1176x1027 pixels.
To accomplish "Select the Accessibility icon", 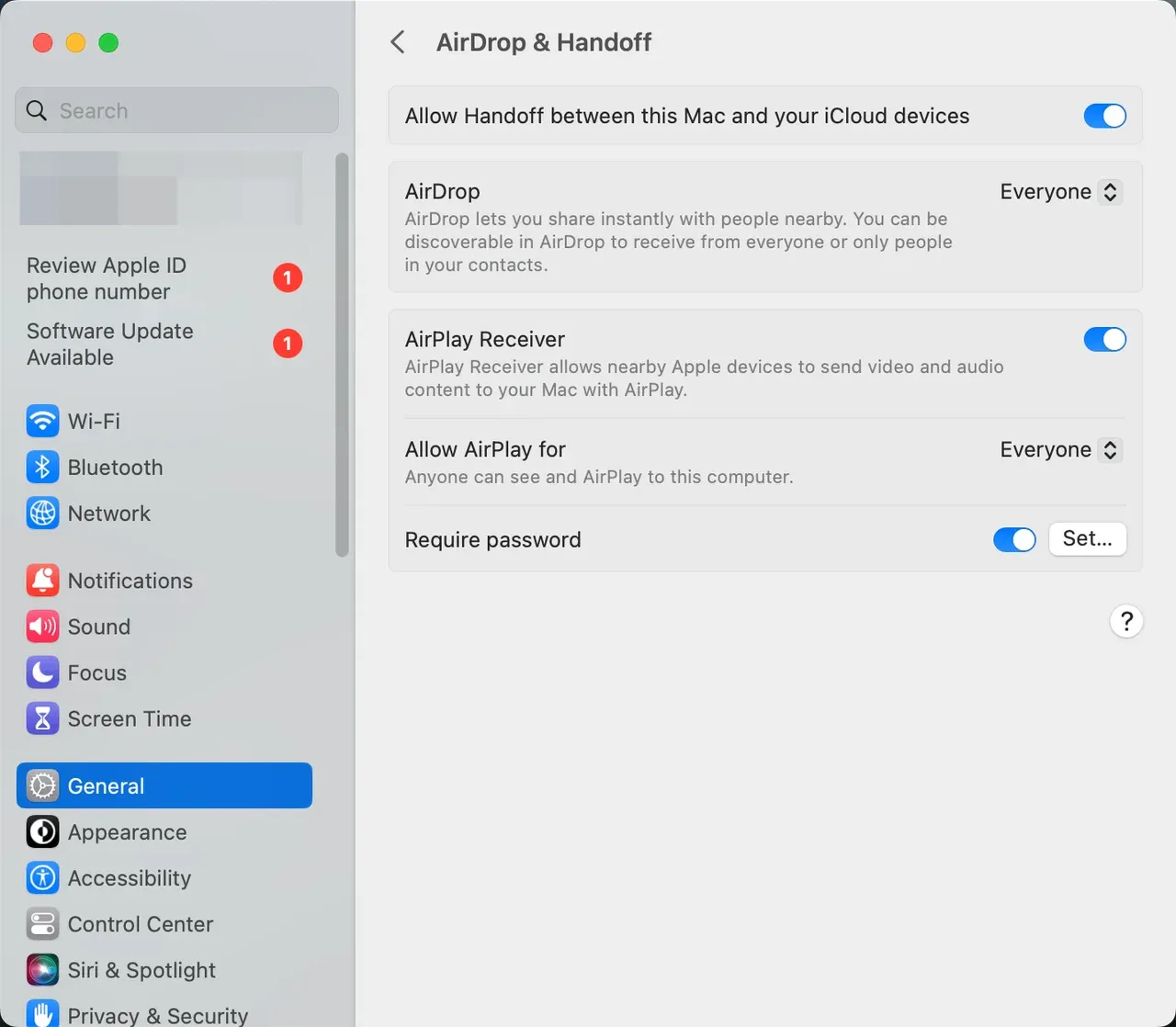I will coord(42,877).
